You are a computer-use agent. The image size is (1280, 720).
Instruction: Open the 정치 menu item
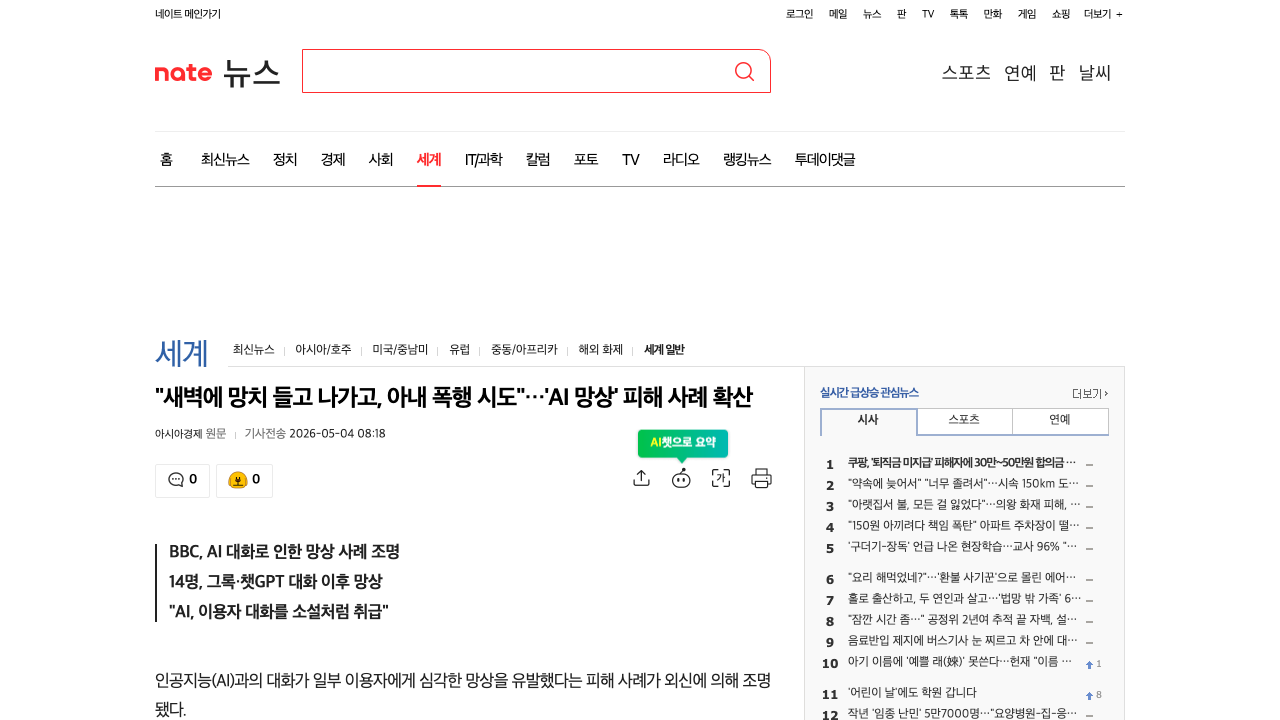[x=285, y=159]
